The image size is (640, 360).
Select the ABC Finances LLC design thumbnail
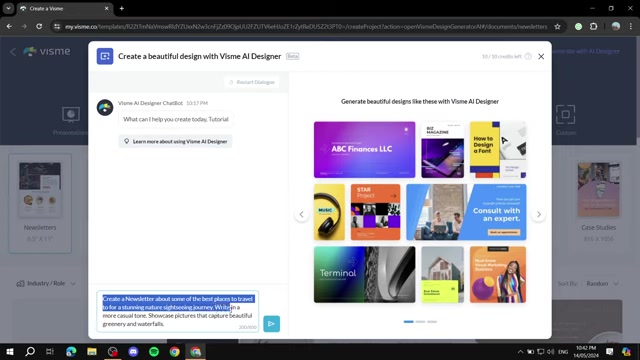pyautogui.click(x=364, y=150)
